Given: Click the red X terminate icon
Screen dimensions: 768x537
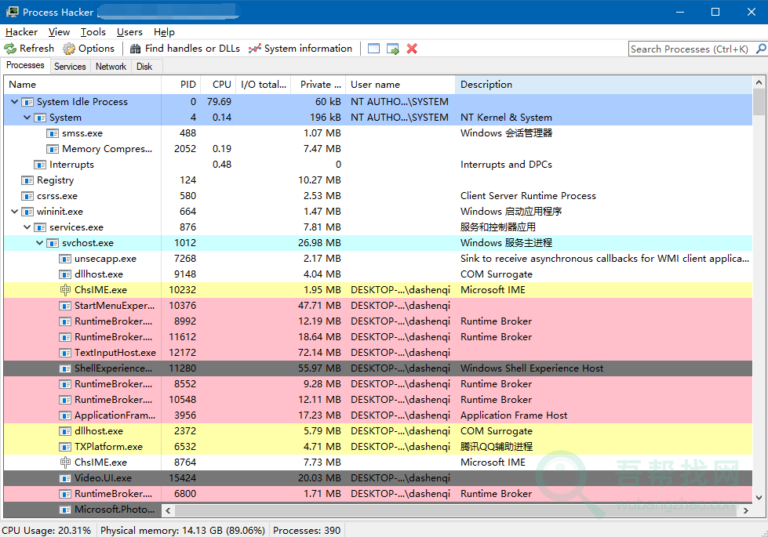Looking at the screenshot, I should (412, 48).
